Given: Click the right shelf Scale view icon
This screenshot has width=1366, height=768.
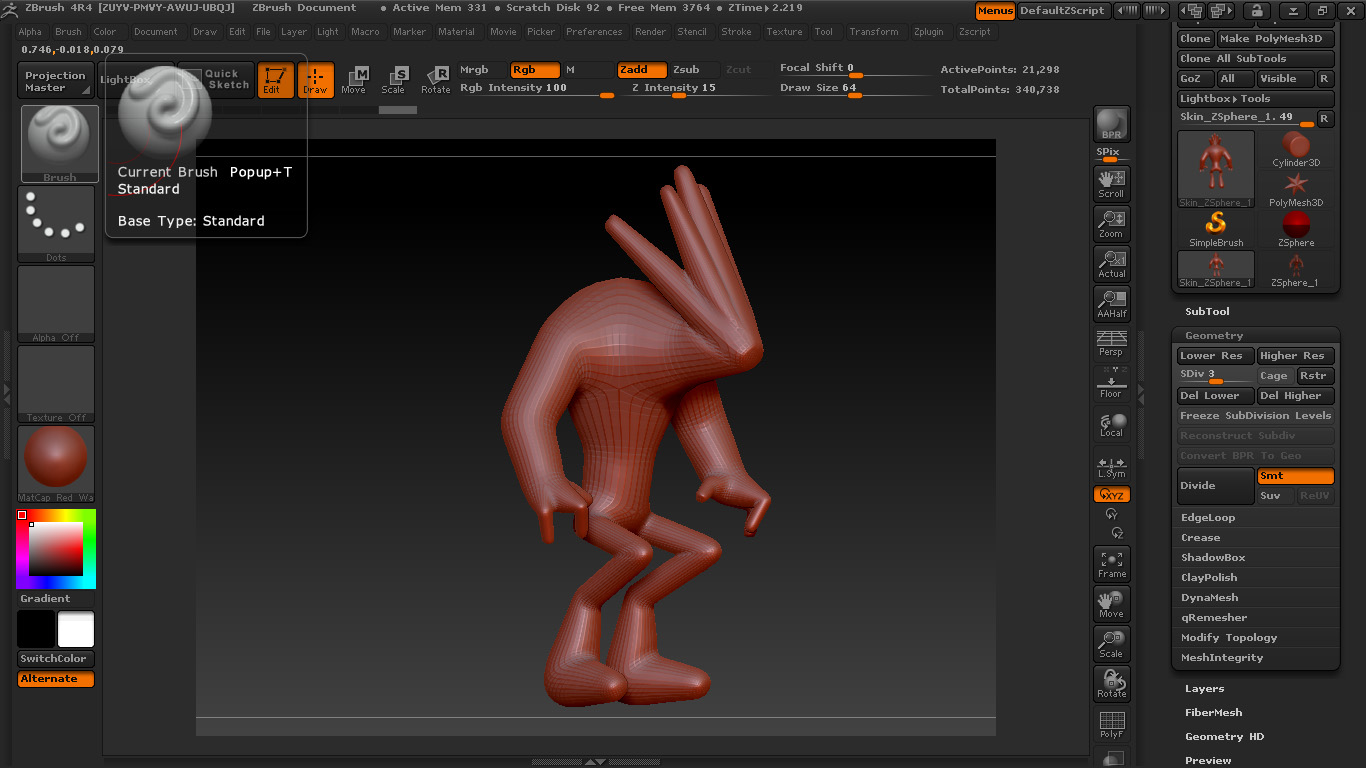Looking at the screenshot, I should coord(1111,645).
